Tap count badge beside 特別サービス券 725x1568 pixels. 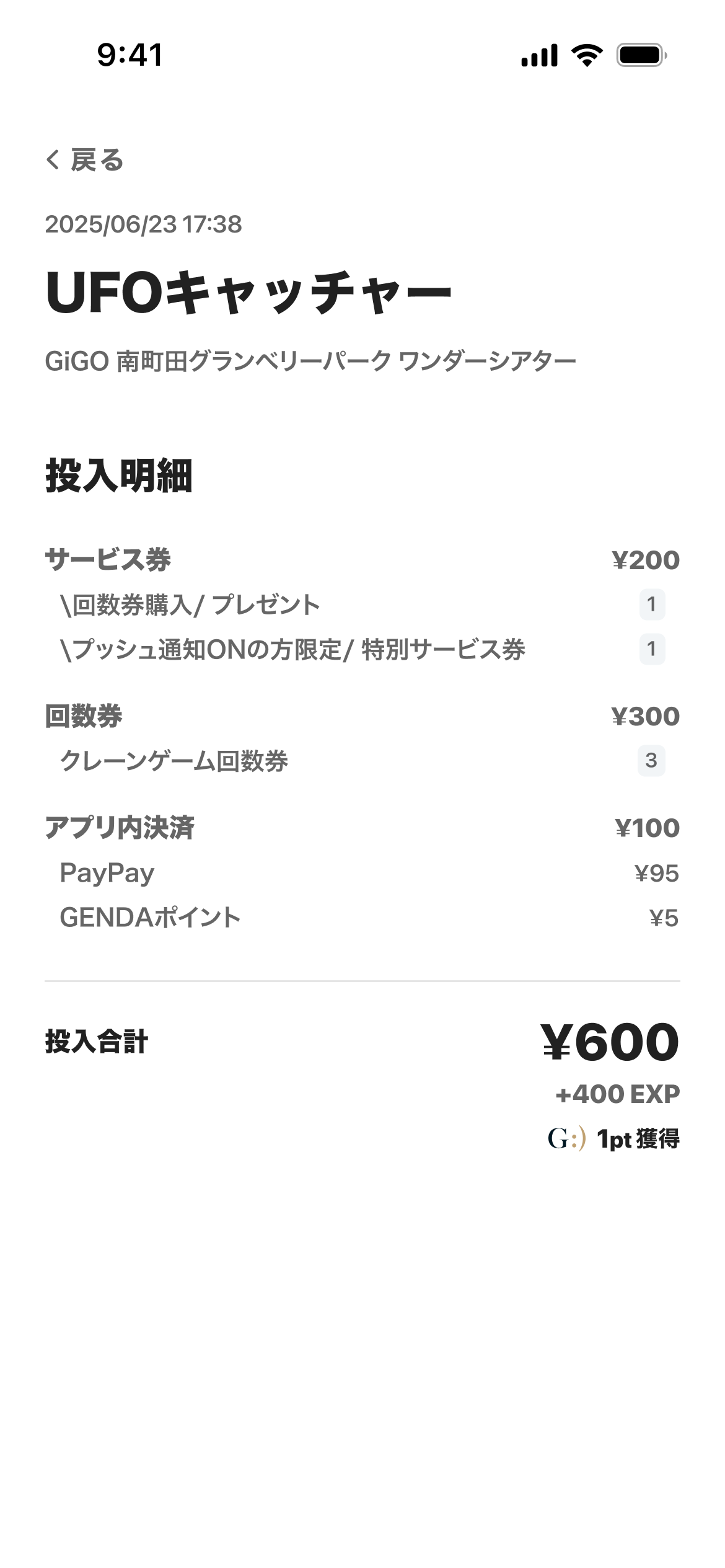[651, 649]
